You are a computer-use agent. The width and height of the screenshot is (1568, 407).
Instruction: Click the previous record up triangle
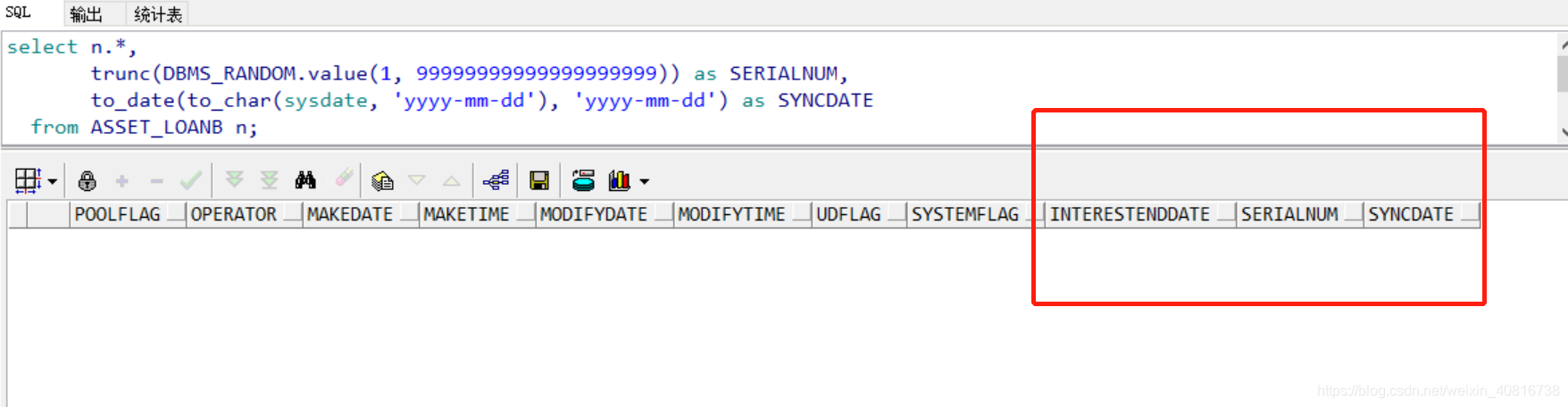pyautogui.click(x=452, y=181)
